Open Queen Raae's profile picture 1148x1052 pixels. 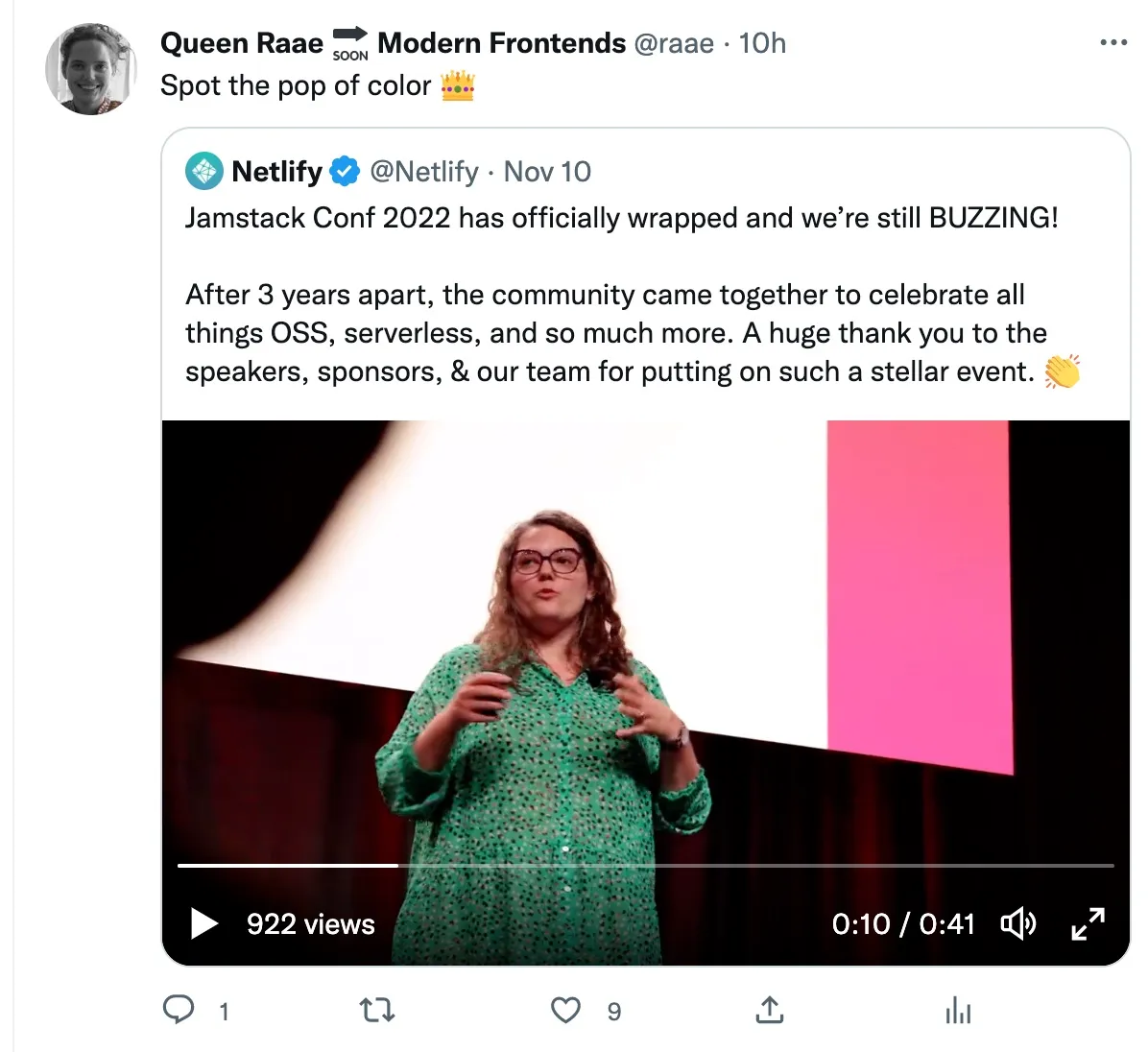[x=91, y=70]
